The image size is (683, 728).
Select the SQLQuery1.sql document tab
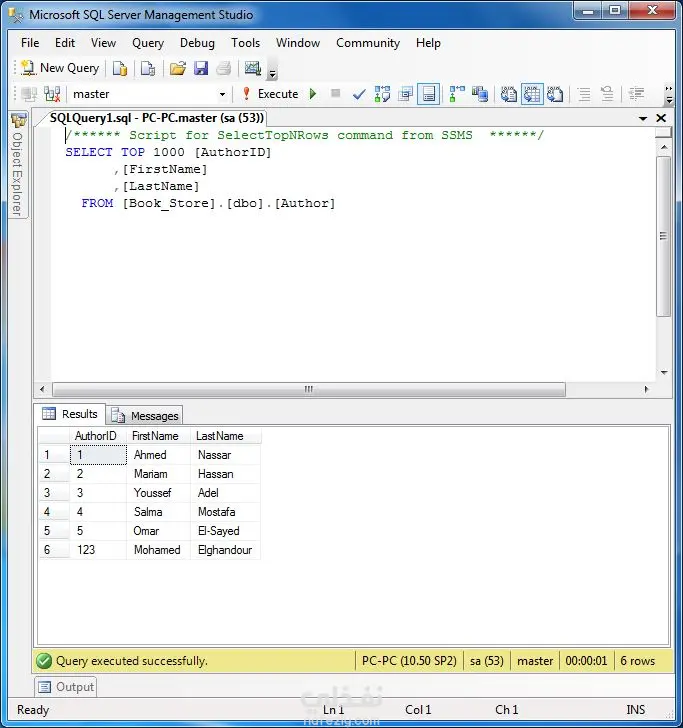156,118
